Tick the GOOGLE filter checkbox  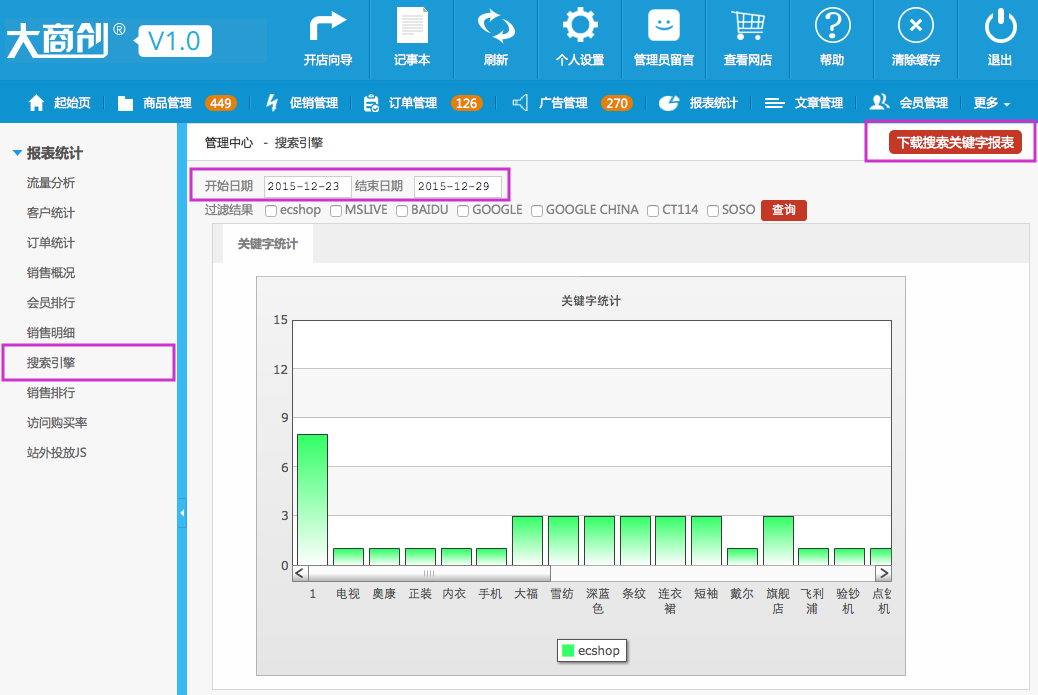click(x=463, y=210)
